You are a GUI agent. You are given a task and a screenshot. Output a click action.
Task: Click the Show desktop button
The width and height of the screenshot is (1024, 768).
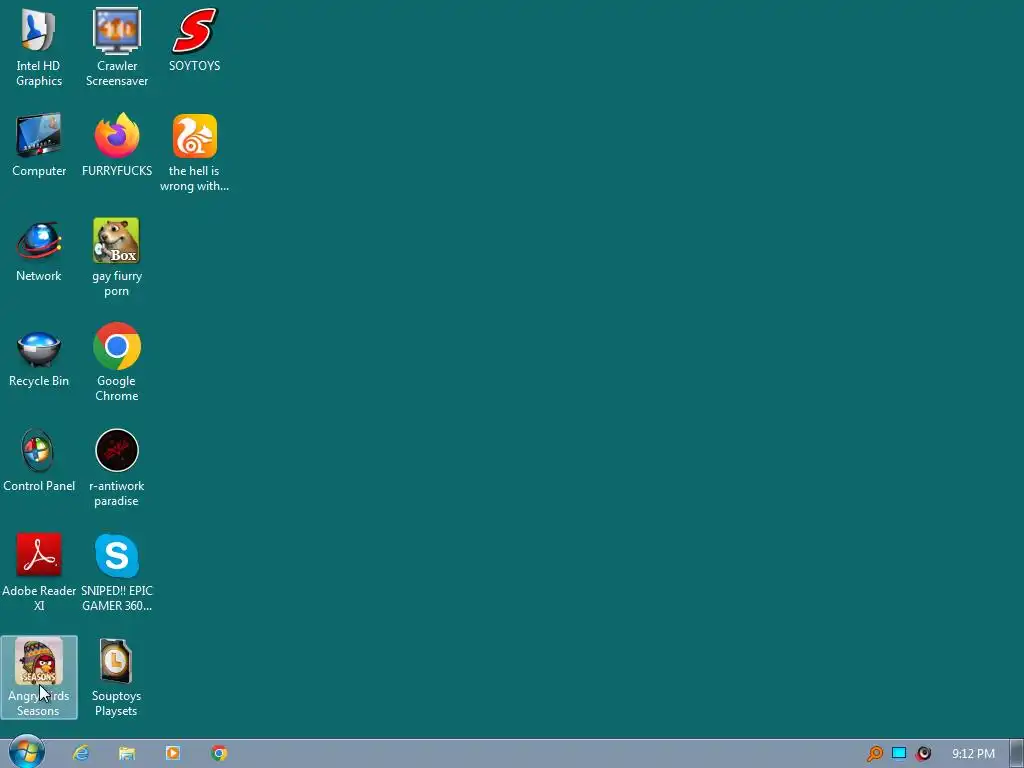tap(1017, 754)
